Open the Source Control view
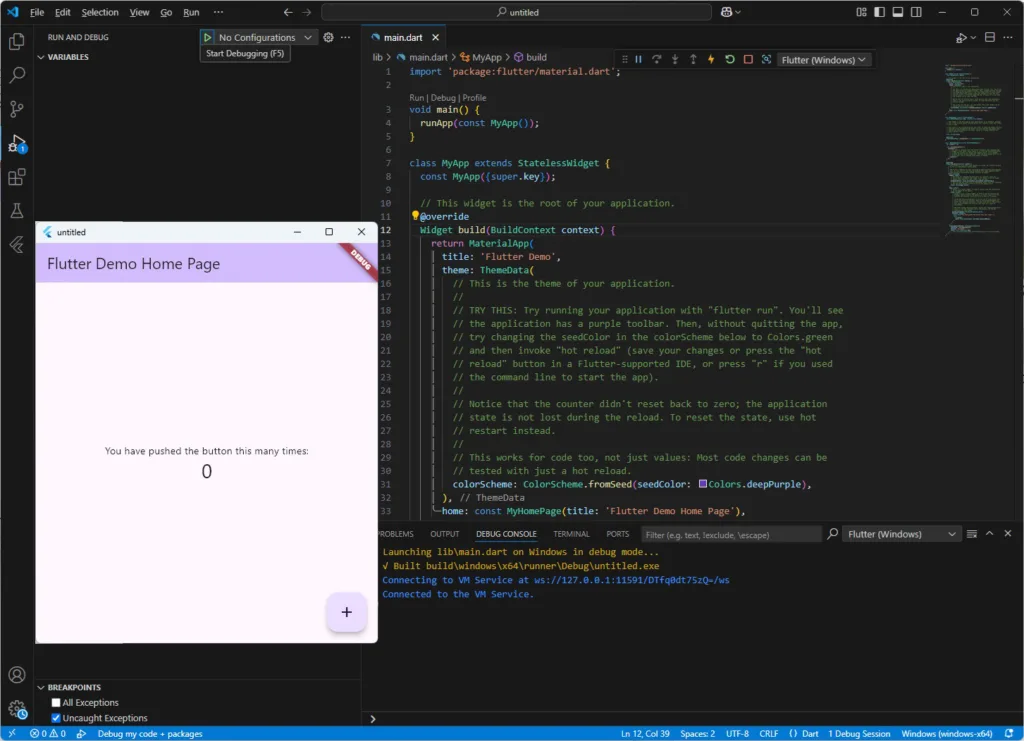1024x741 pixels. tap(16, 109)
